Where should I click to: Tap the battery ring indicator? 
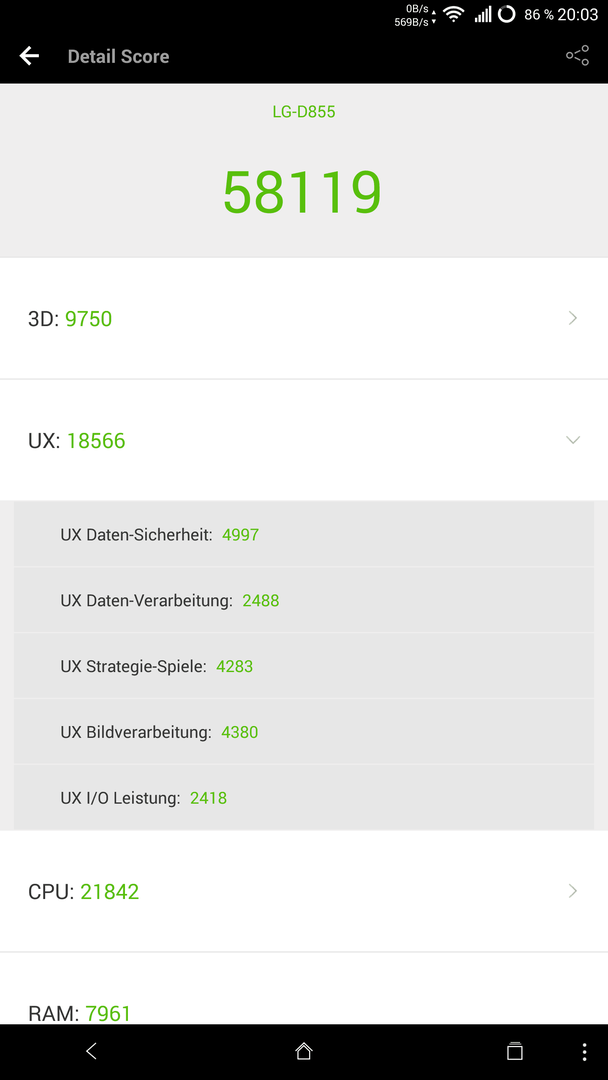(x=507, y=14)
